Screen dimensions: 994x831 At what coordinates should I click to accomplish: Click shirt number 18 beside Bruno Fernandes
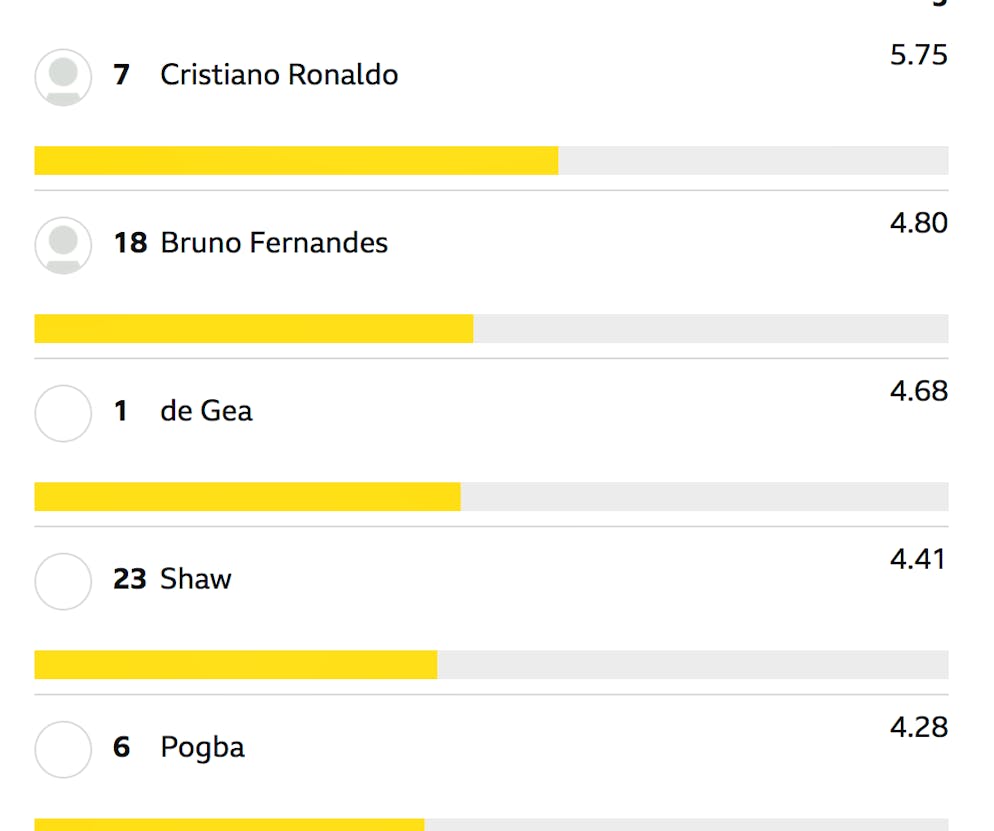tap(130, 243)
